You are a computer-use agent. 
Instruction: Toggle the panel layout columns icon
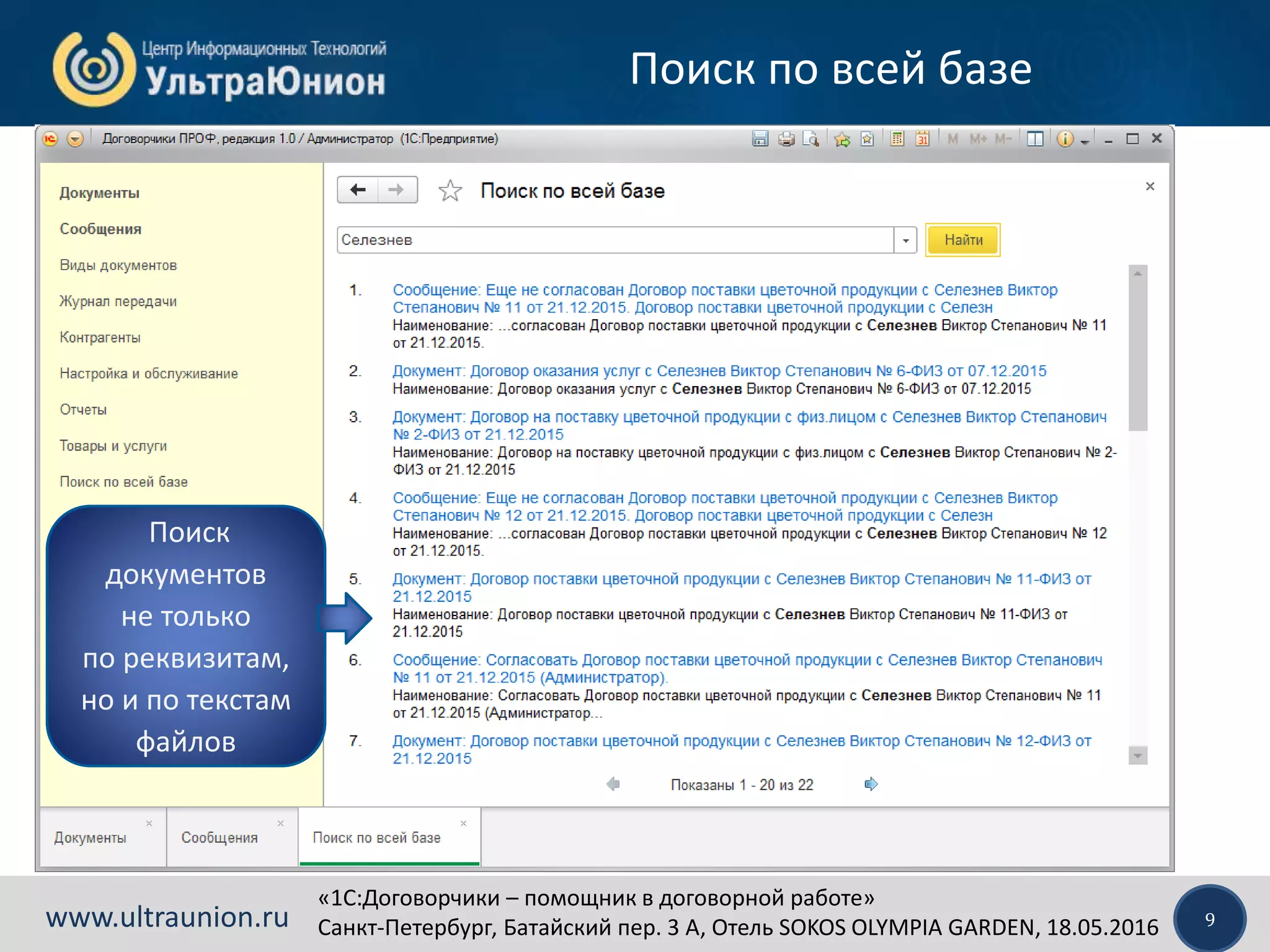(1035, 139)
